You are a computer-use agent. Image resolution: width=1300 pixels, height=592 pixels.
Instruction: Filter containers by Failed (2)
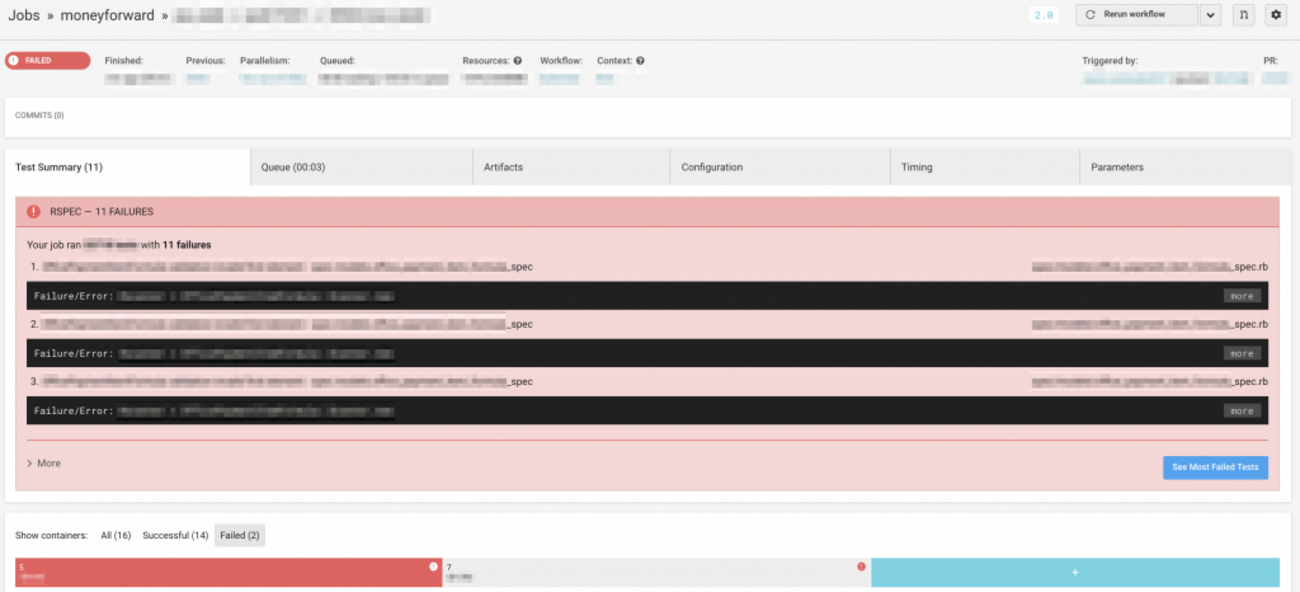pyautogui.click(x=240, y=536)
